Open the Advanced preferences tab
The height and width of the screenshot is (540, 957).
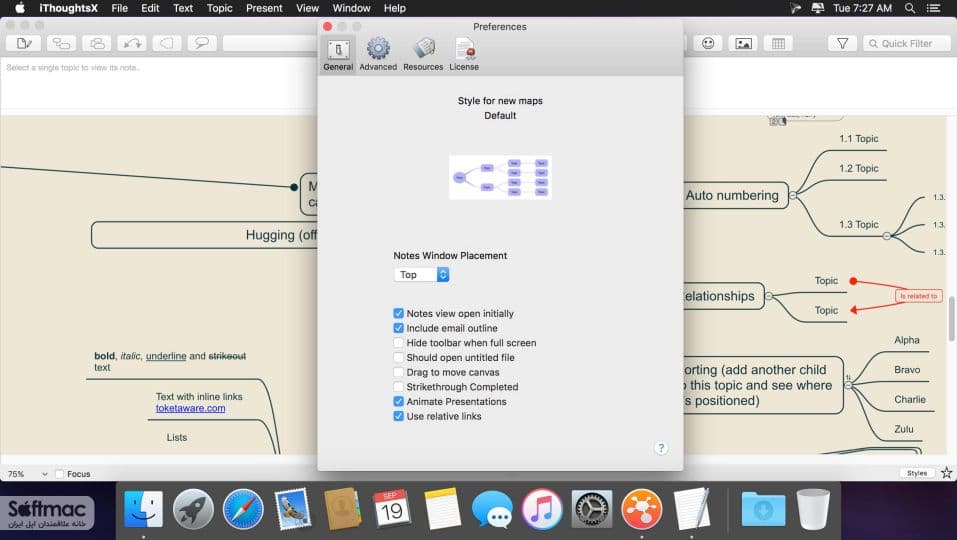point(378,55)
